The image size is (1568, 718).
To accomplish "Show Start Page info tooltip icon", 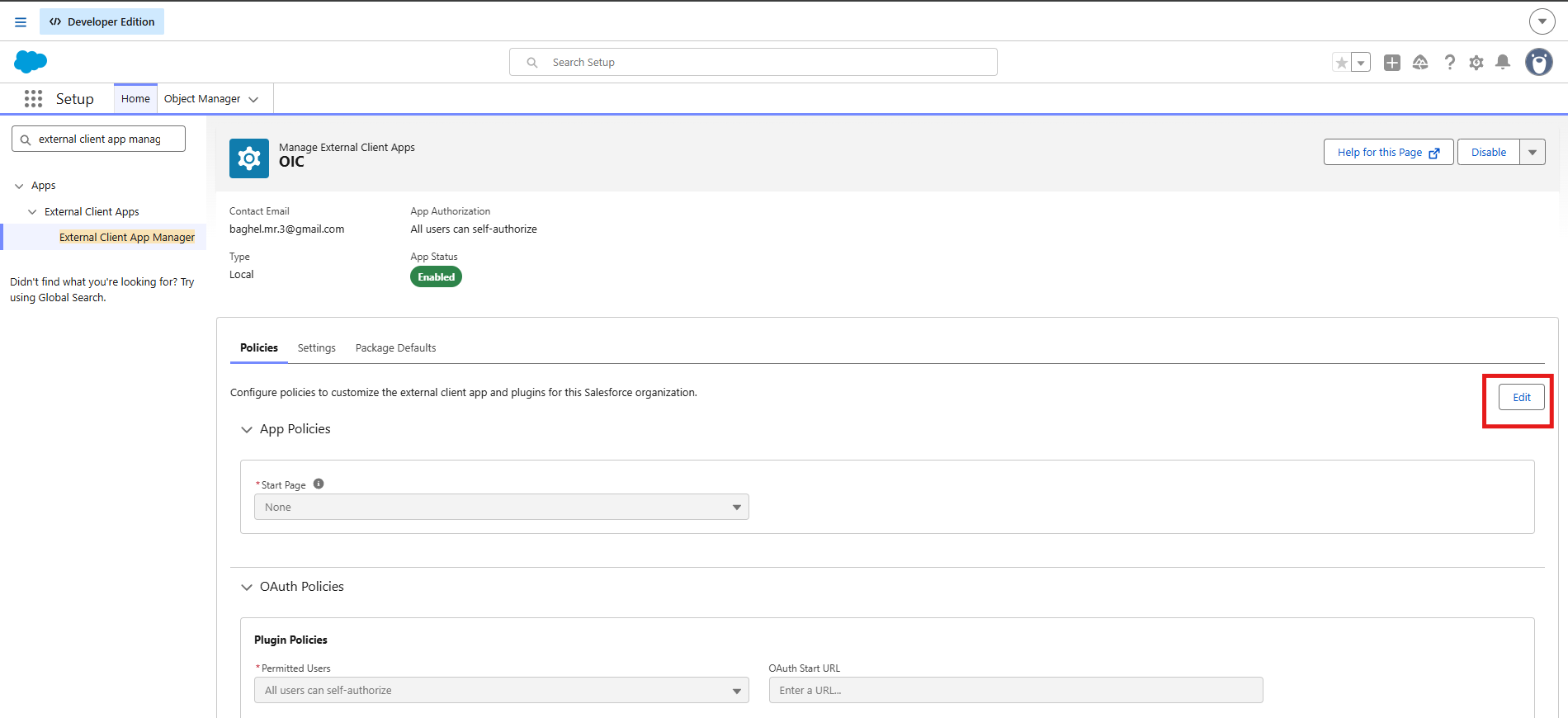I will click(x=319, y=484).
